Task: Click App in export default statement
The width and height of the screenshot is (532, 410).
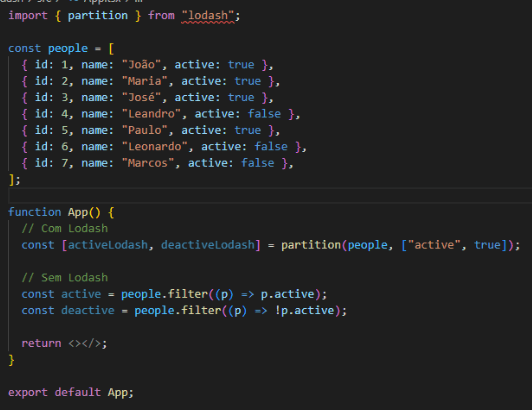Action: point(118,392)
